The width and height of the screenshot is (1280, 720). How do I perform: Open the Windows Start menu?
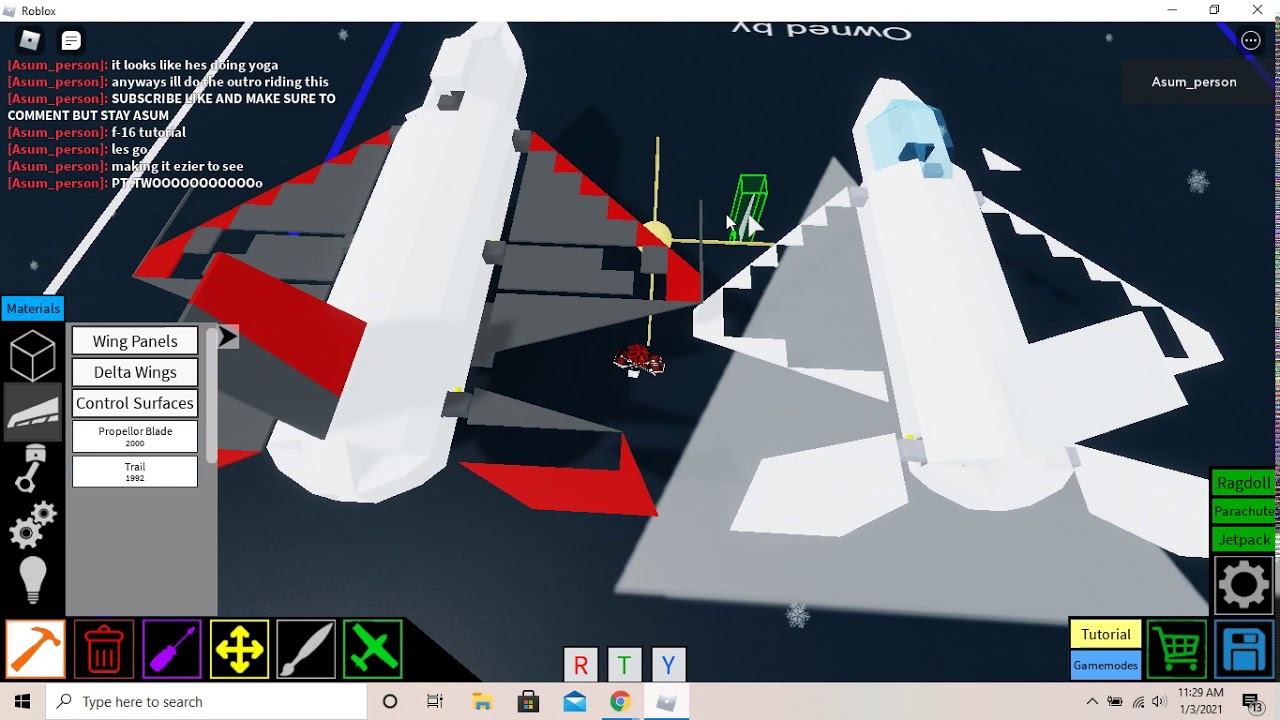(23, 702)
